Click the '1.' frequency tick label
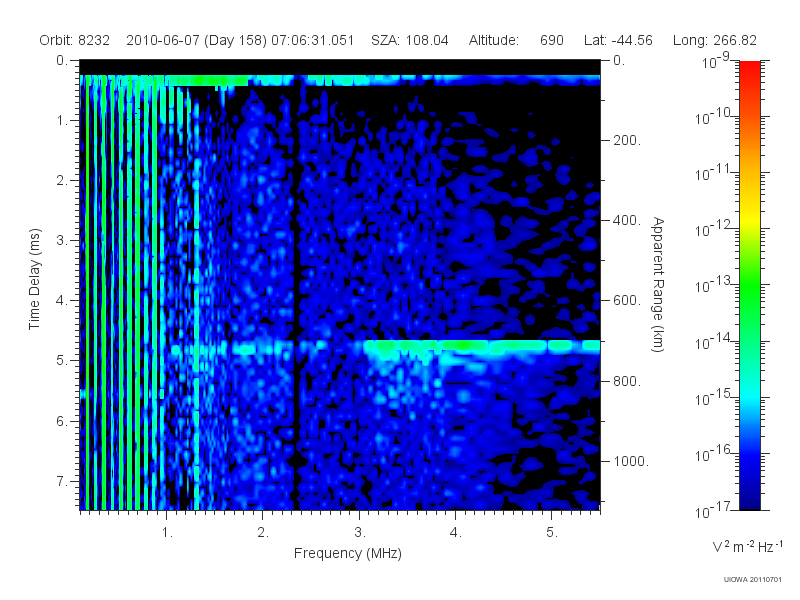This screenshot has width=800, height=600. point(167,533)
